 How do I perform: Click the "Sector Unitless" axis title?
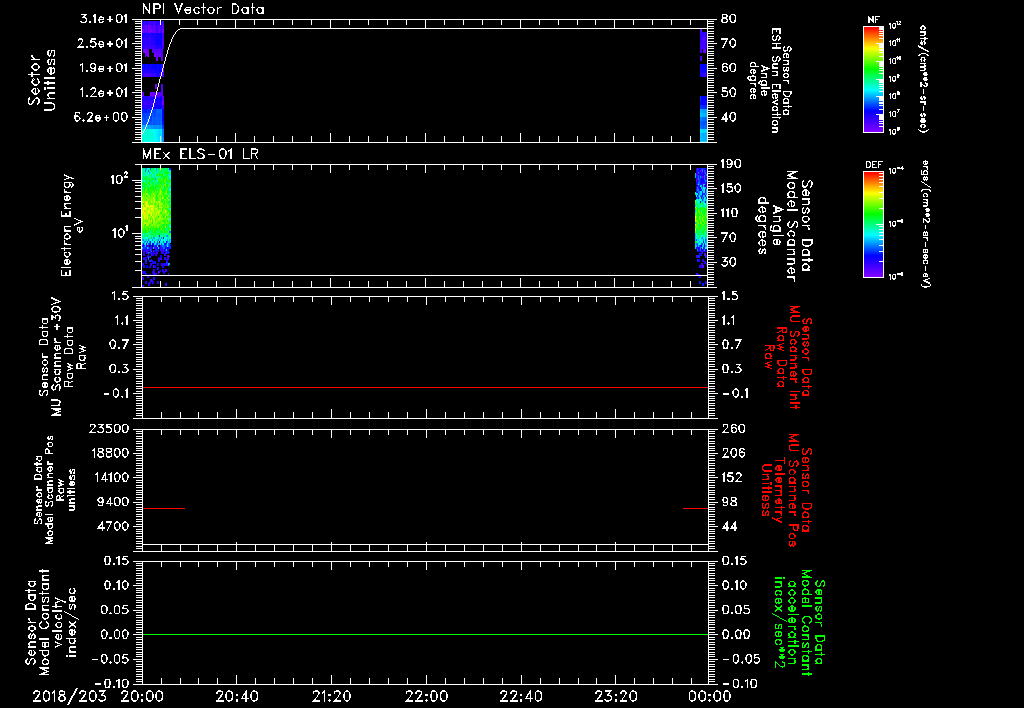(42, 80)
